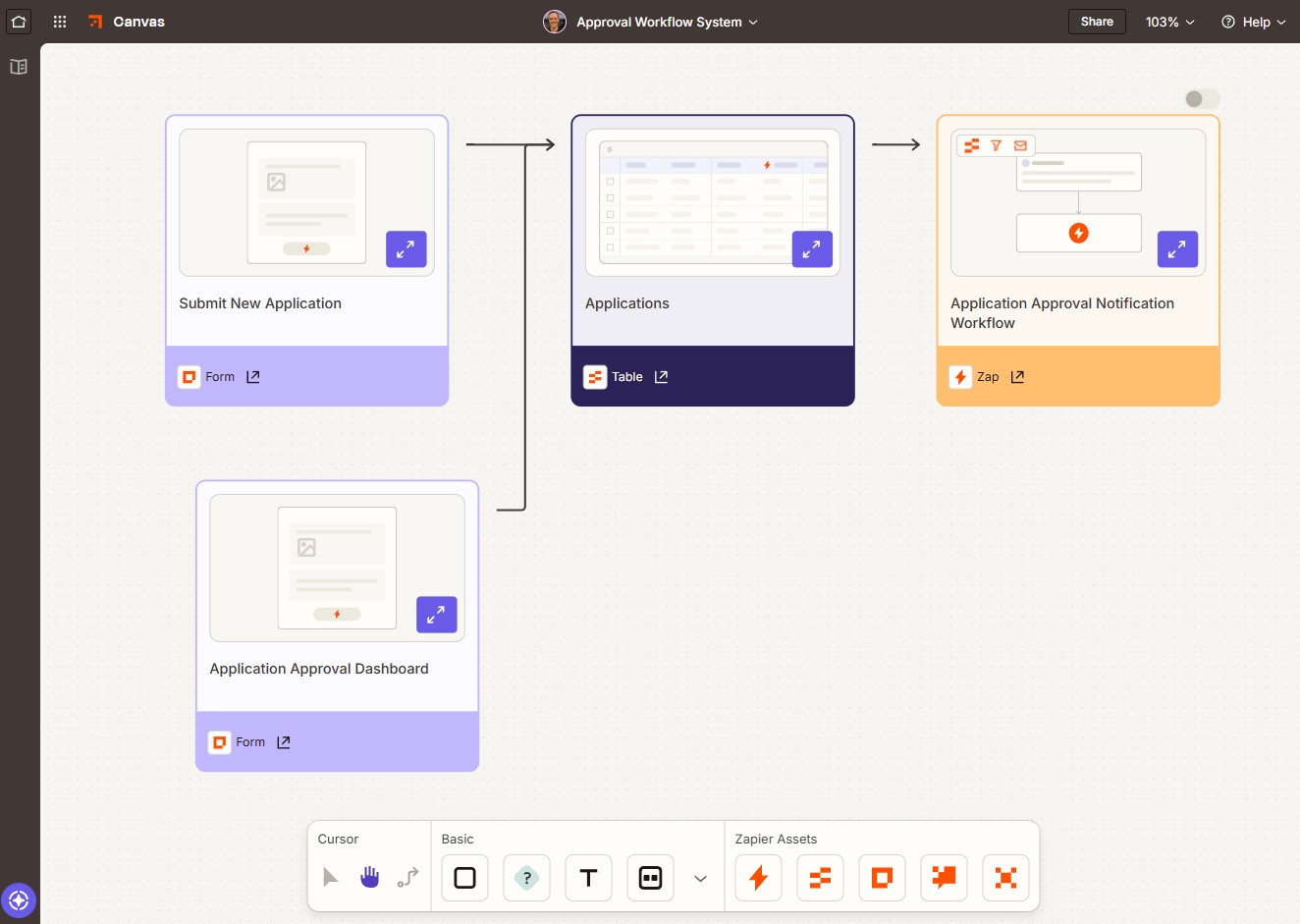Image resolution: width=1300 pixels, height=924 pixels.
Task: Select the hand pan tool
Action: point(370,877)
